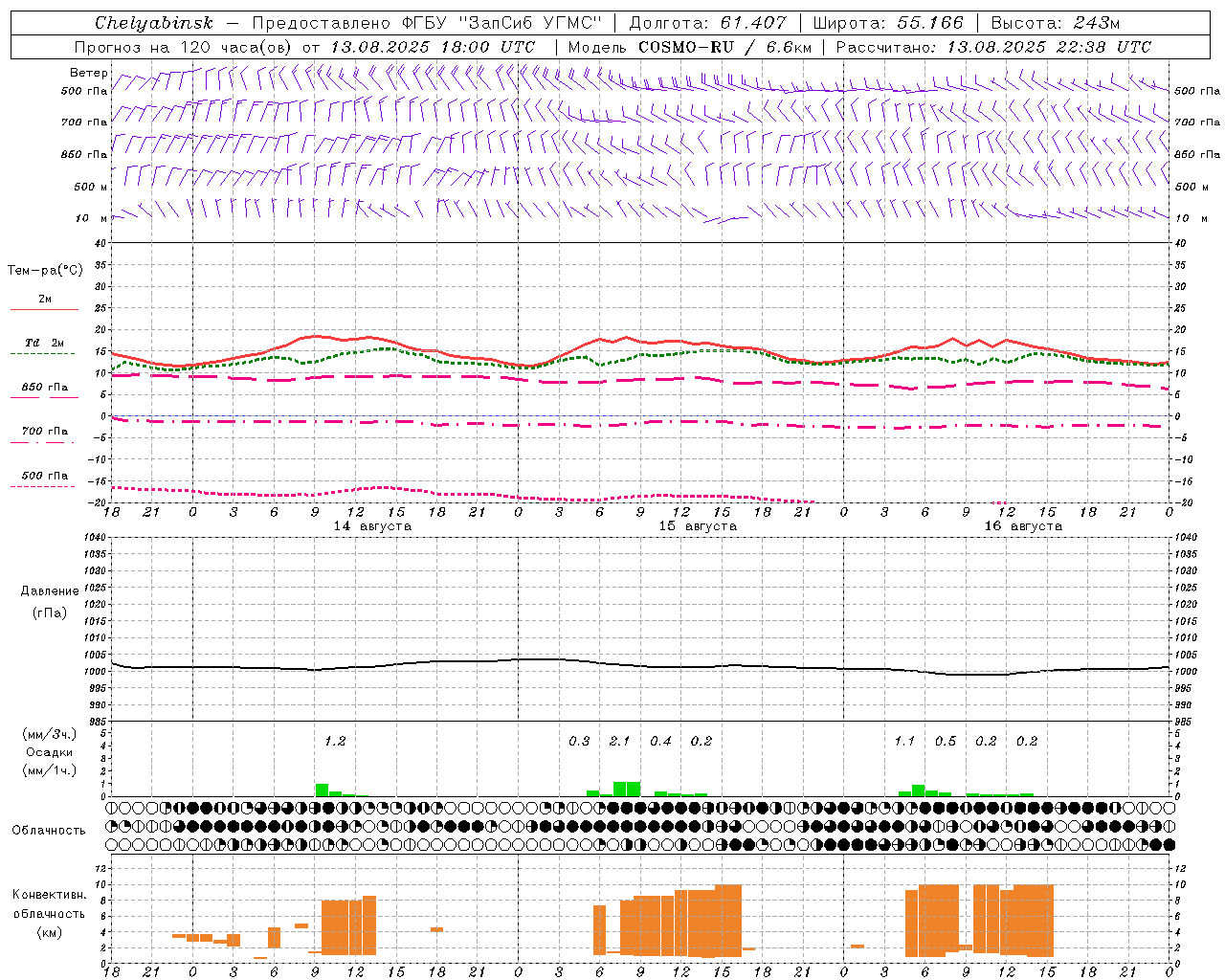Click the '(мм/3ч.)' precipitation unit label
Screen dimensions: 1225x980
tap(49, 735)
